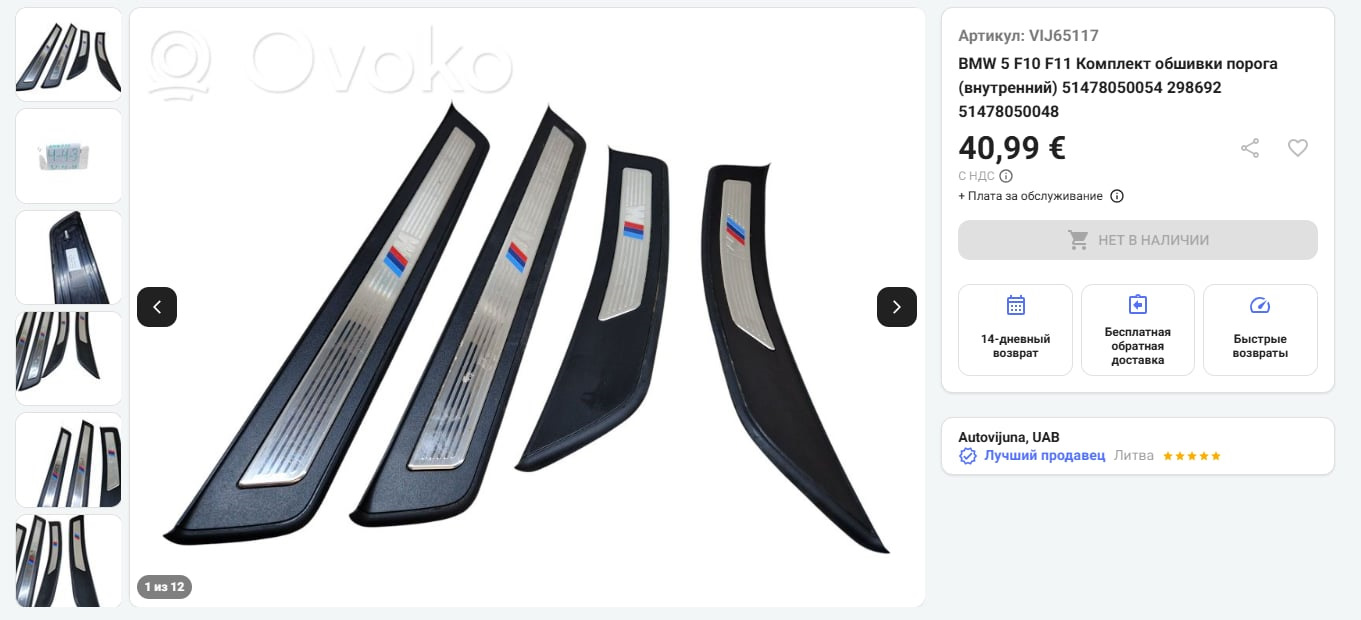Open info icon beside Плата за обслуживание
Viewport: 1361px width, 620px height.
pyautogui.click(x=1117, y=196)
